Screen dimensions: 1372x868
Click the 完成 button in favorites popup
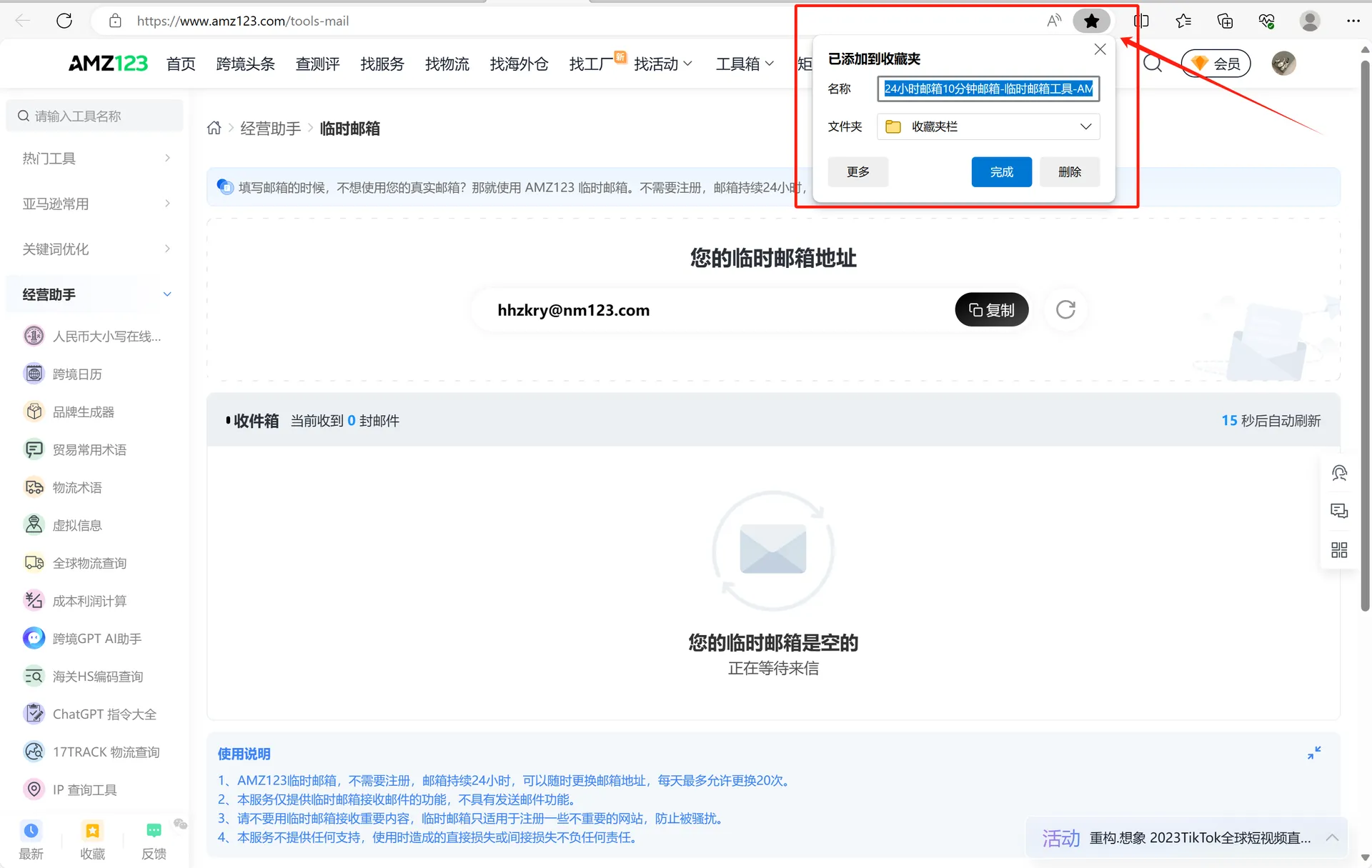[1001, 171]
